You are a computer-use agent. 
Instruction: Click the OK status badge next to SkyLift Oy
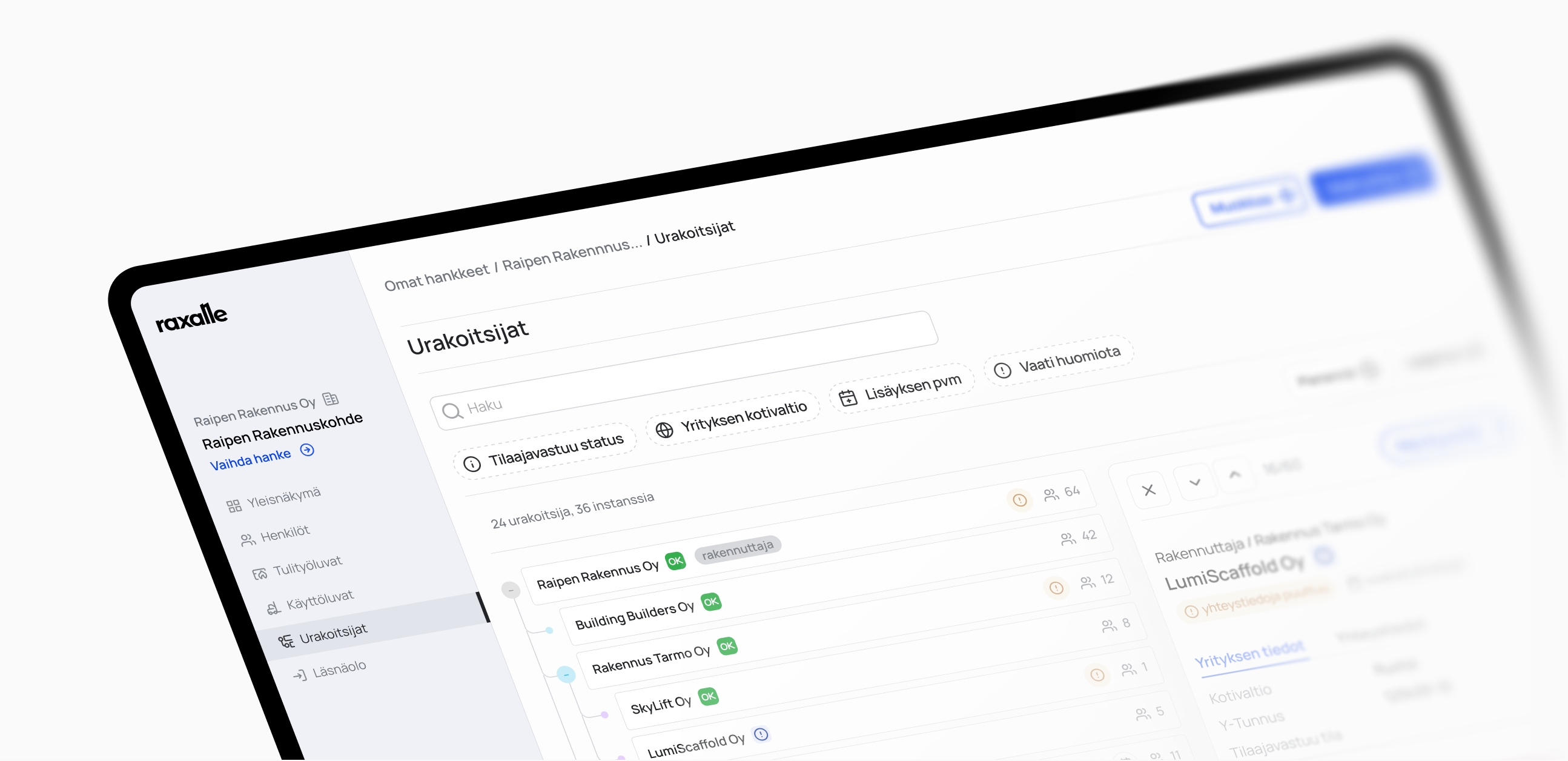(708, 697)
